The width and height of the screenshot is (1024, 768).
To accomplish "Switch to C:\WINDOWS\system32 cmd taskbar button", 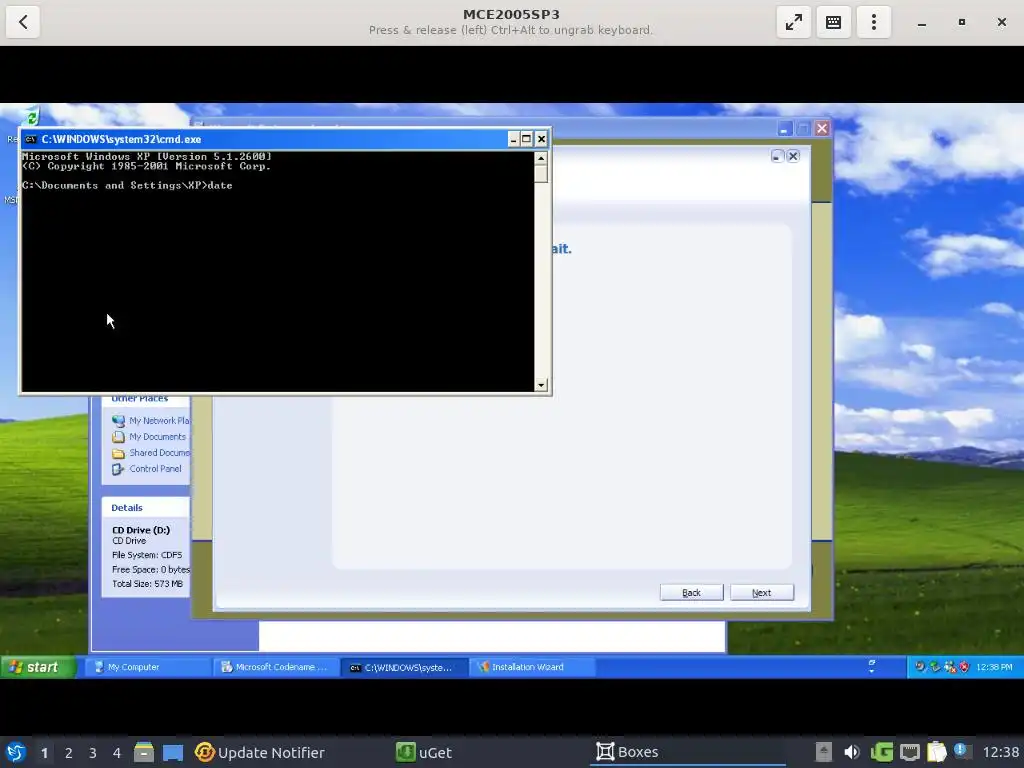I will 404,667.
